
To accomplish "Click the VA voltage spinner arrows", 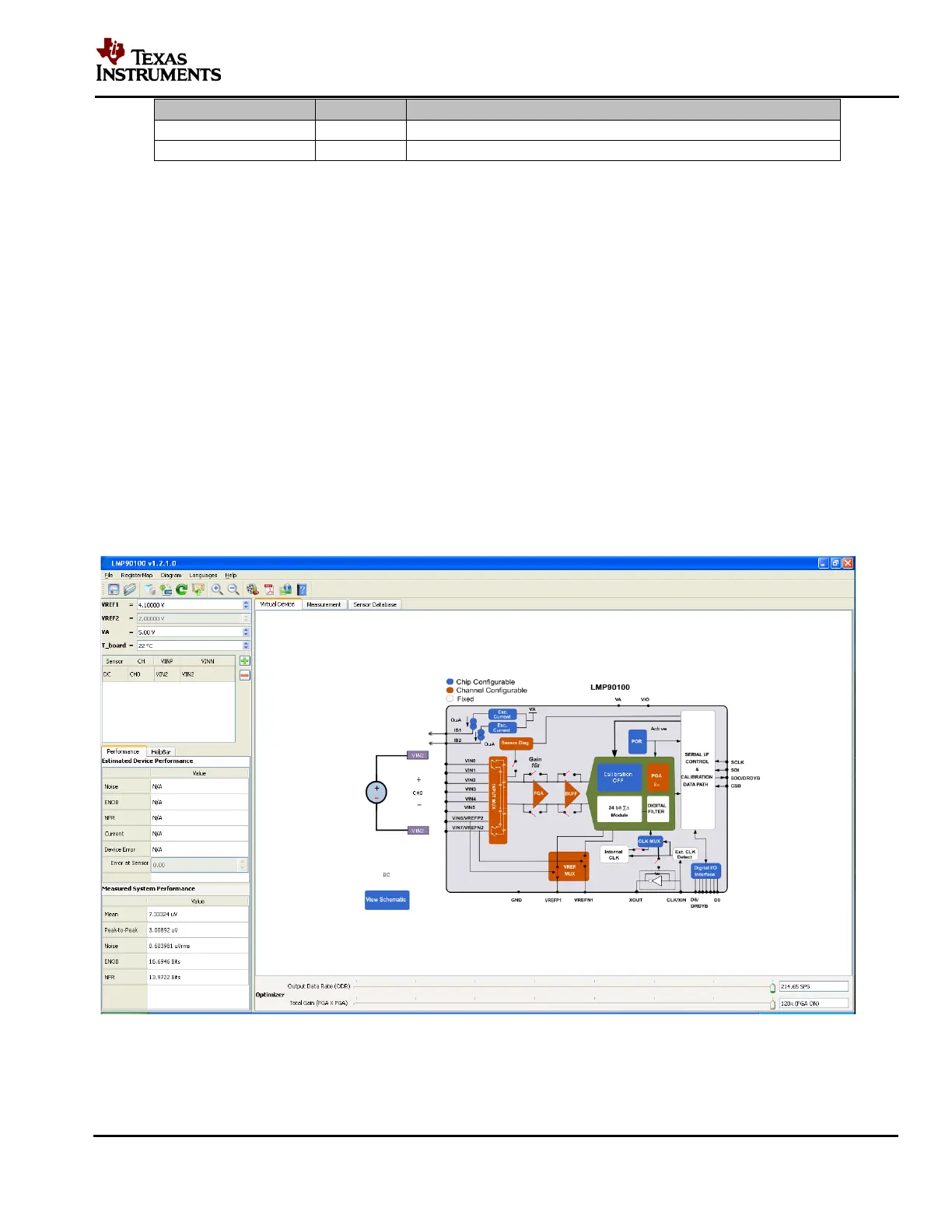I will point(247,632).
